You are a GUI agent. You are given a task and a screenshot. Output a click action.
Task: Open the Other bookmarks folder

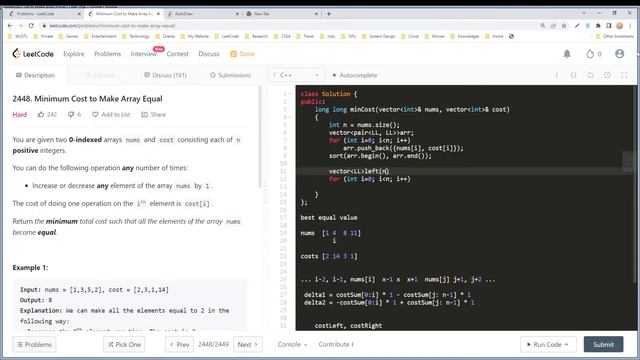point(615,36)
